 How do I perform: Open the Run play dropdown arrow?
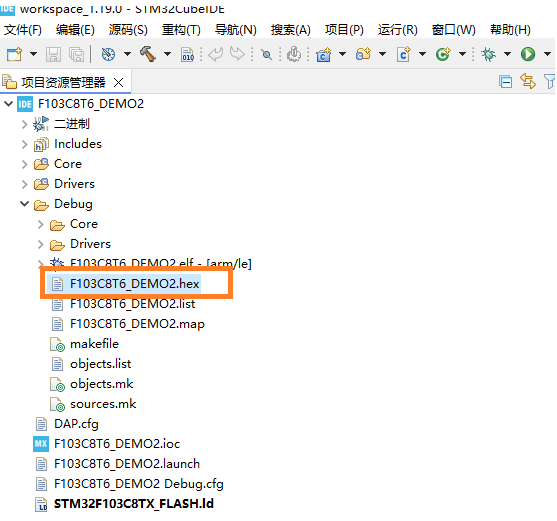pos(547,54)
